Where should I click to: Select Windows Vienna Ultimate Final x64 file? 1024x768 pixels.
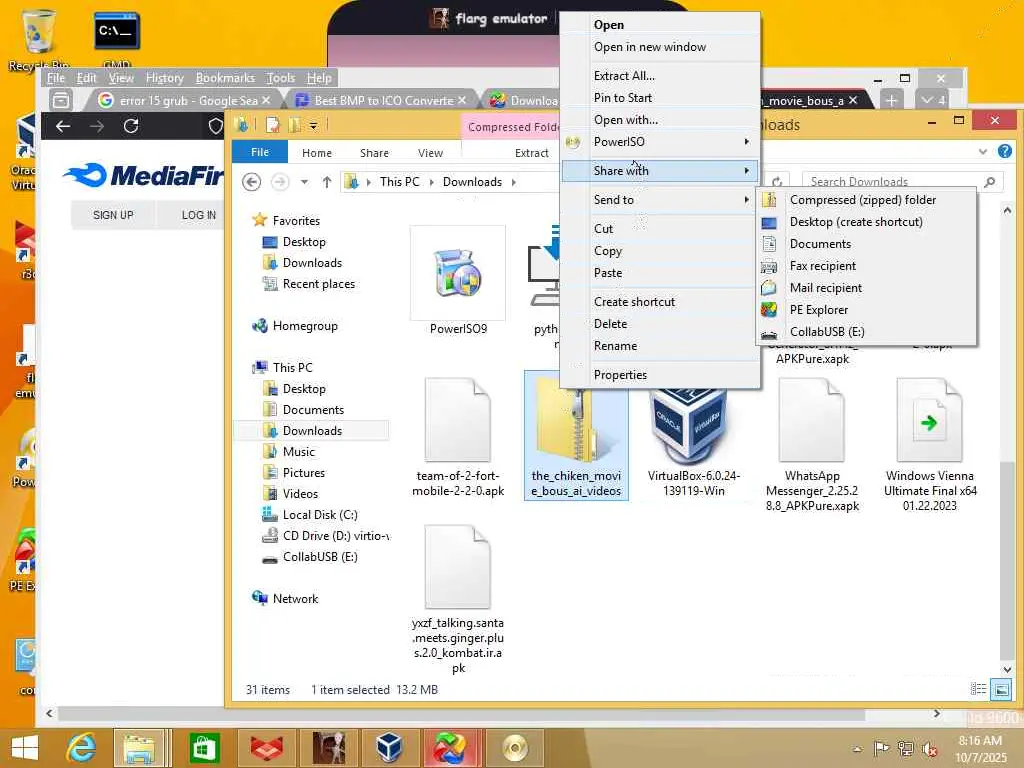pos(929,445)
